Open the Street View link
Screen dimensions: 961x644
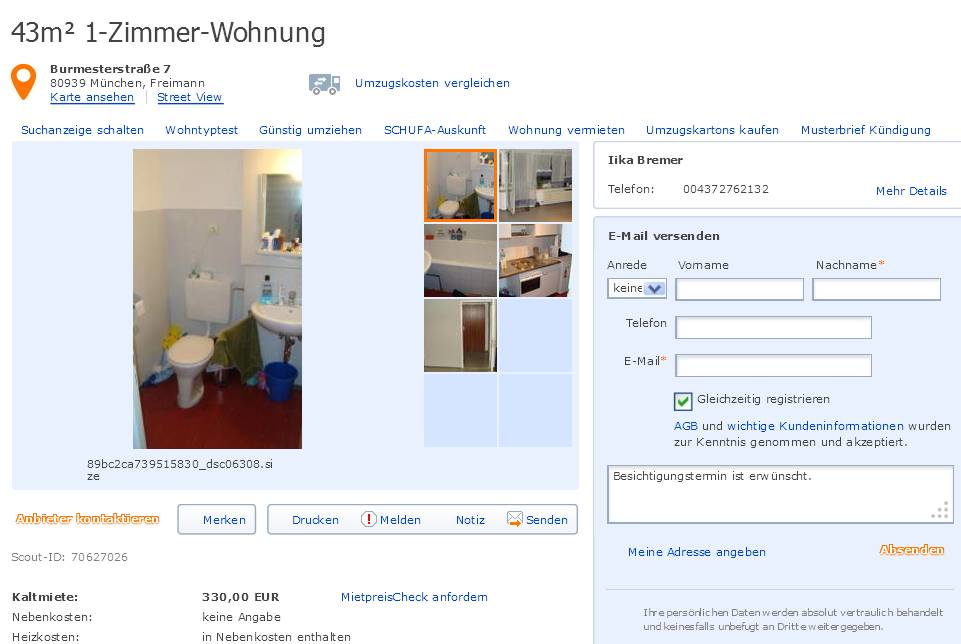(189, 97)
